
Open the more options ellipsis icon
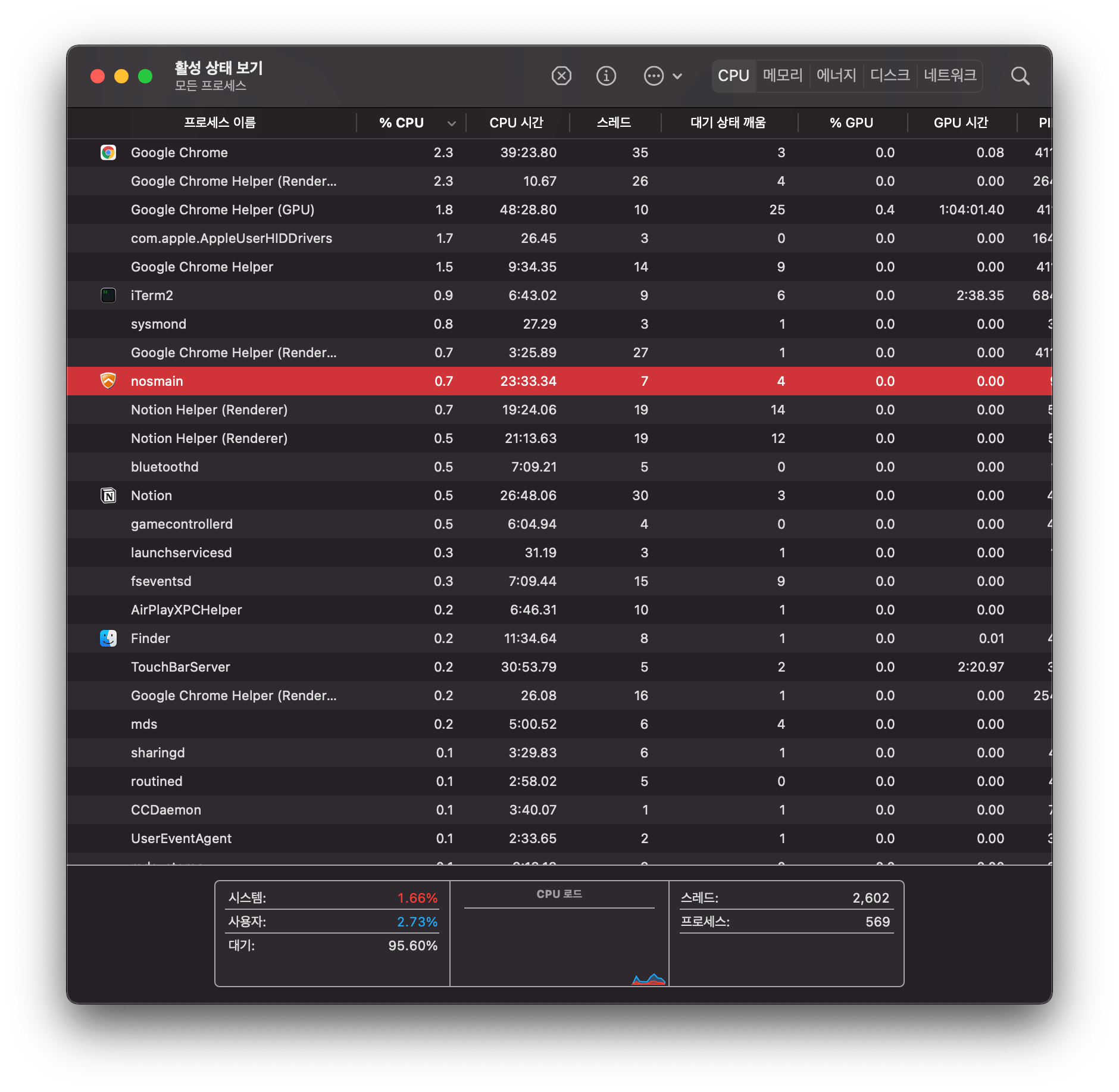[654, 76]
